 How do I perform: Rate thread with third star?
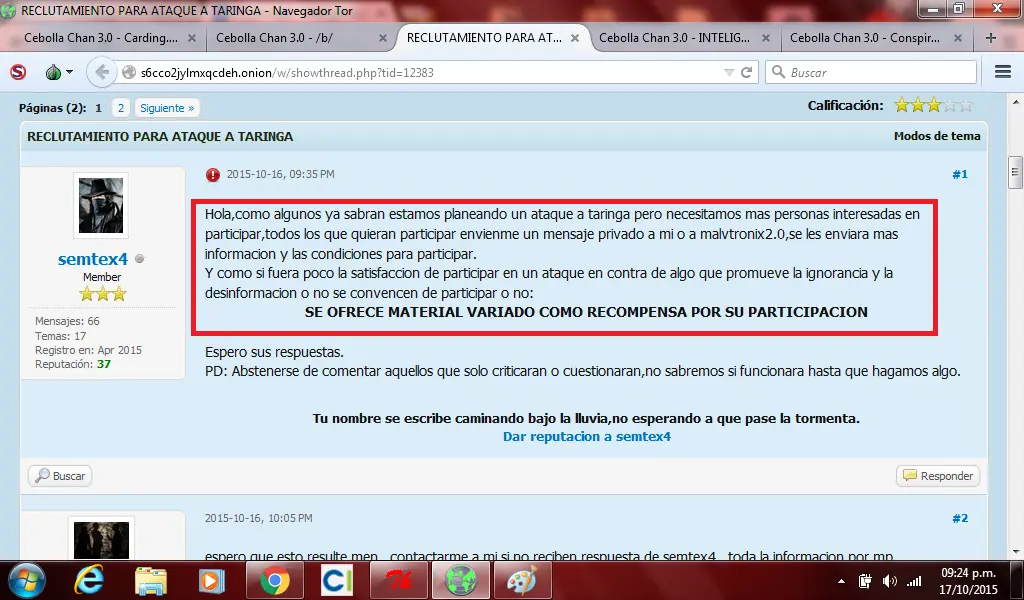click(934, 104)
